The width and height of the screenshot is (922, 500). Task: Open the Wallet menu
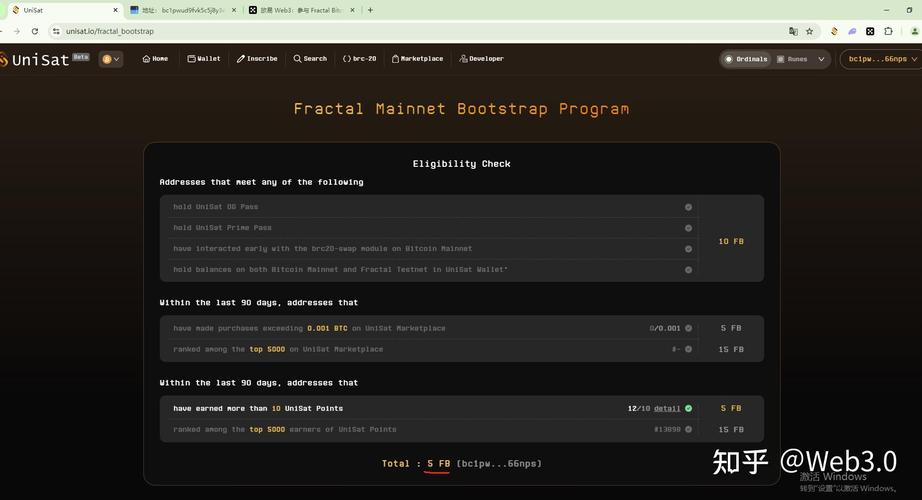204,59
